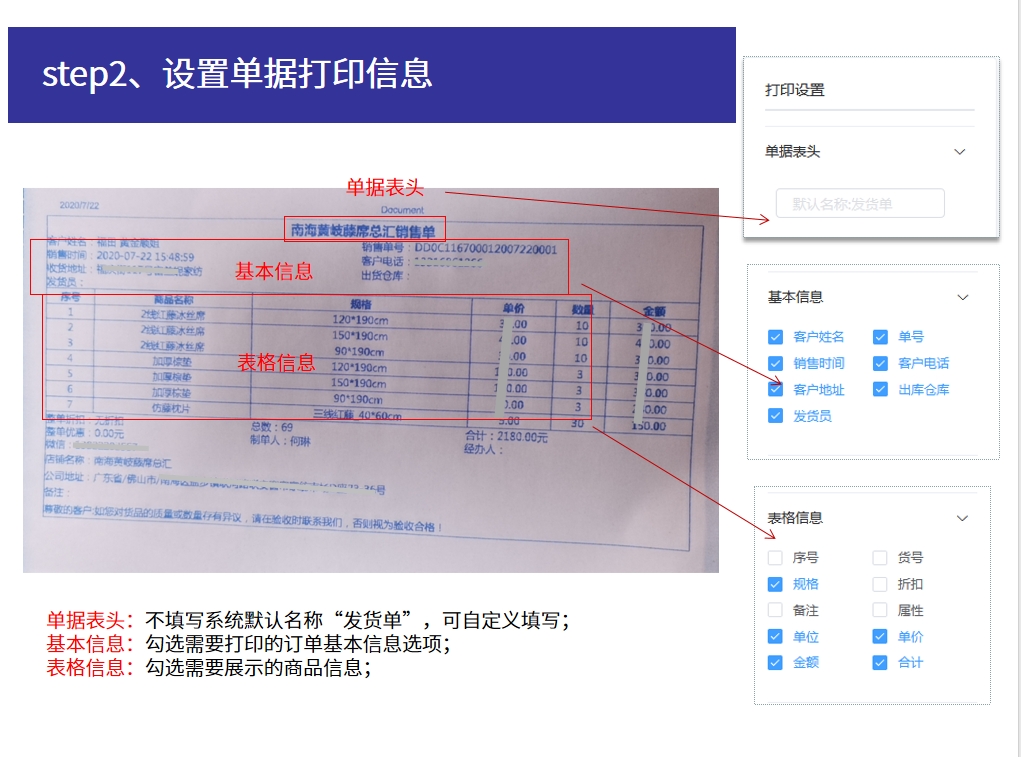Tick the 备注 checkbox

[x=775, y=610]
